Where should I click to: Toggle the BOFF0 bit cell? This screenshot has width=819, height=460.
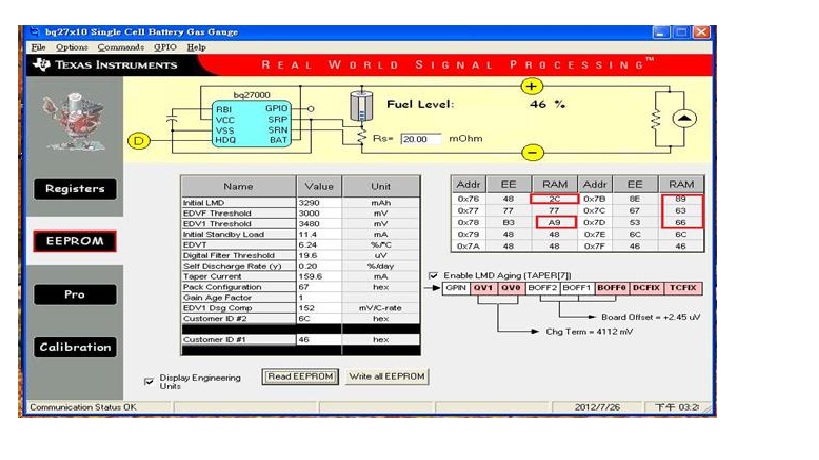click(611, 288)
